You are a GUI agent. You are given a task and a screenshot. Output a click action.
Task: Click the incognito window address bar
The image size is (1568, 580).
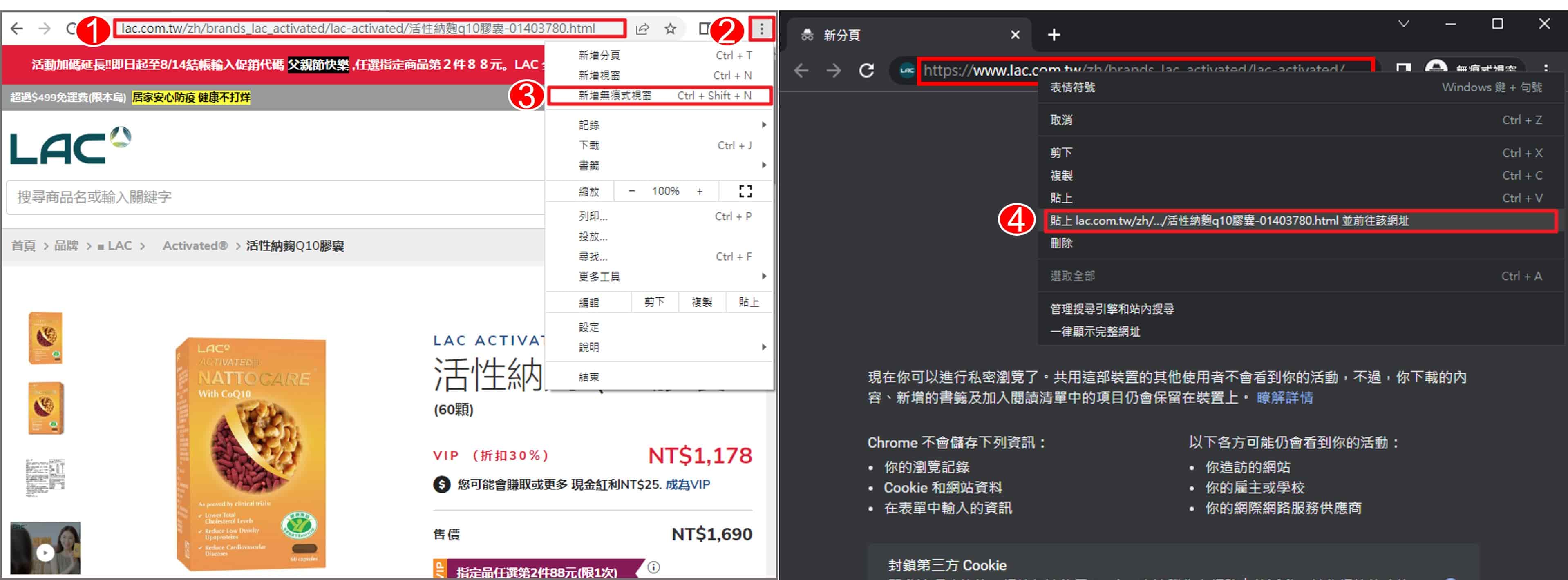[x=1146, y=70]
